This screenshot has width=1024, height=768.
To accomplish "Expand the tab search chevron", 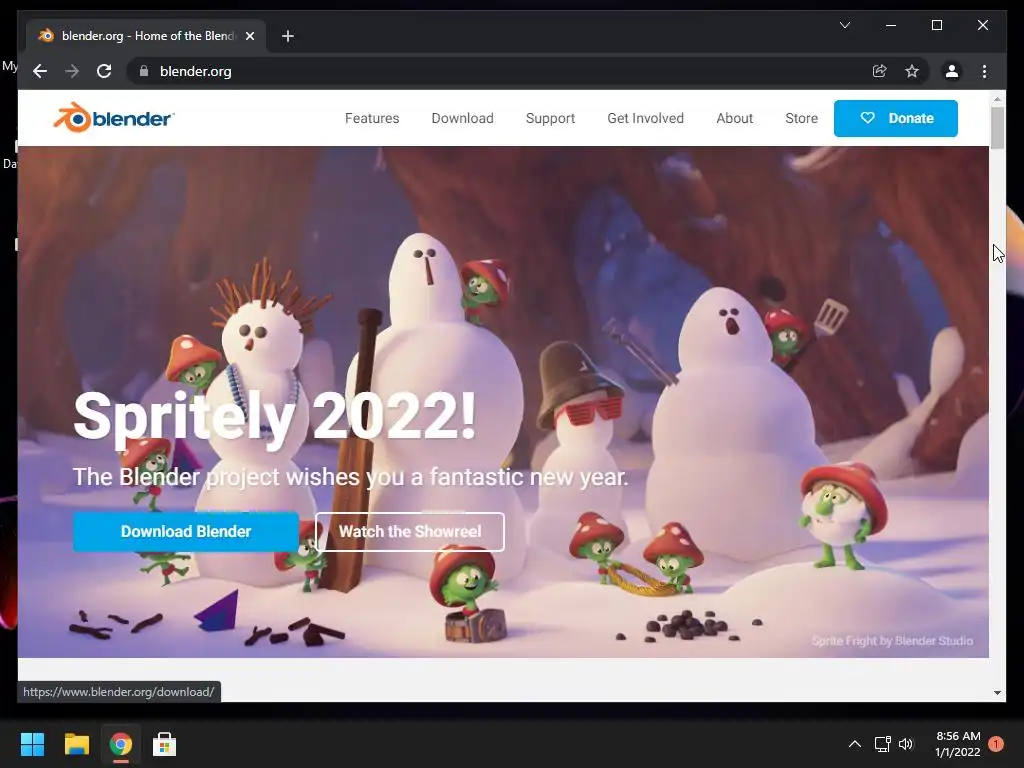I will [x=844, y=25].
